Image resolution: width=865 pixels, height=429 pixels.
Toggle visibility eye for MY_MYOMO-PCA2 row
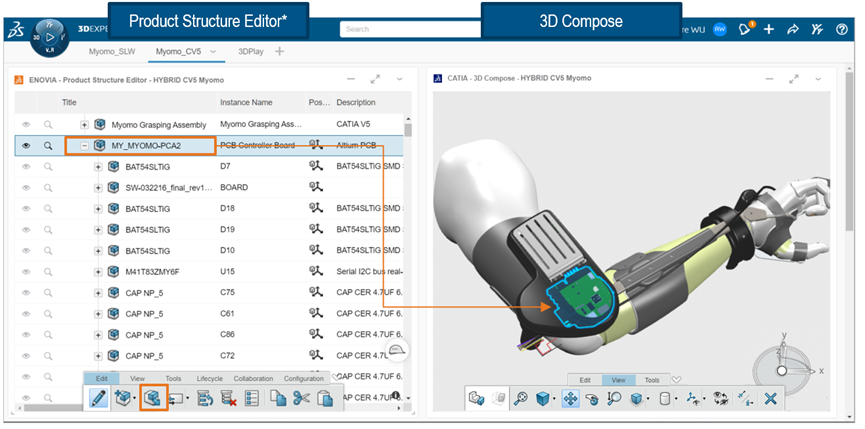[26, 146]
